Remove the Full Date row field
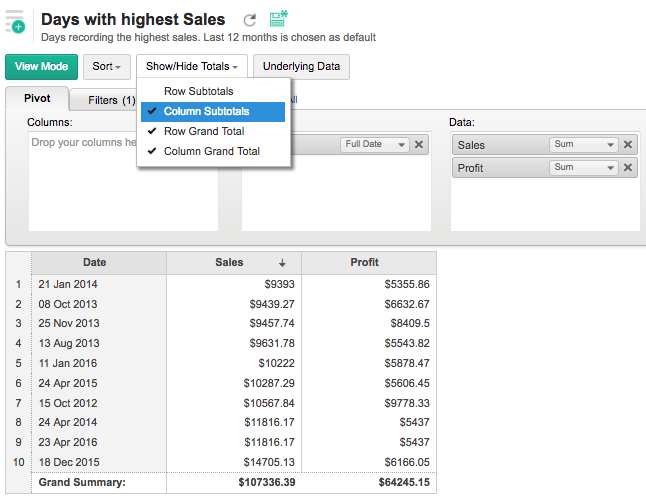 point(419,145)
